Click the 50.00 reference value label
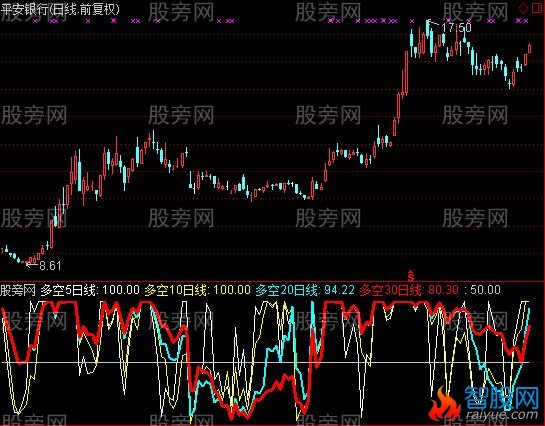Viewport: 545px width, 426px height. point(486,290)
